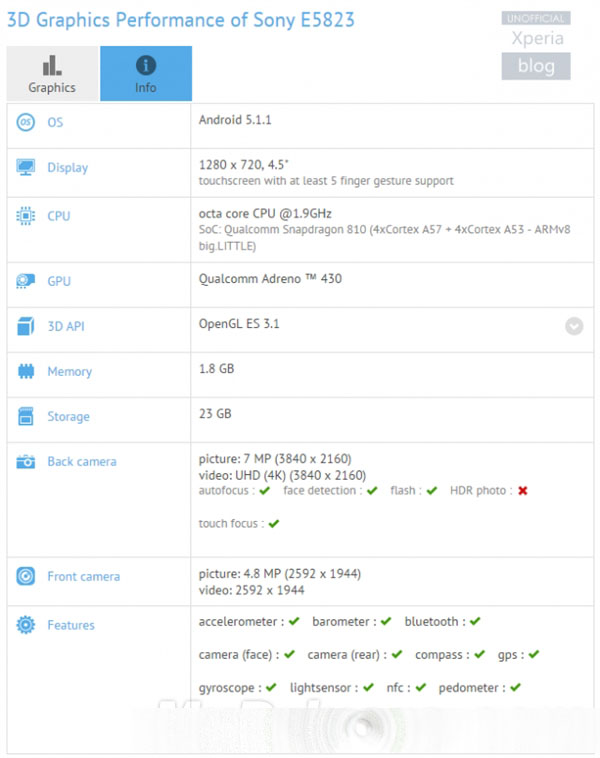The width and height of the screenshot is (600, 758).
Task: Click the SoC Snapdragon 810 description
Action: click(384, 238)
